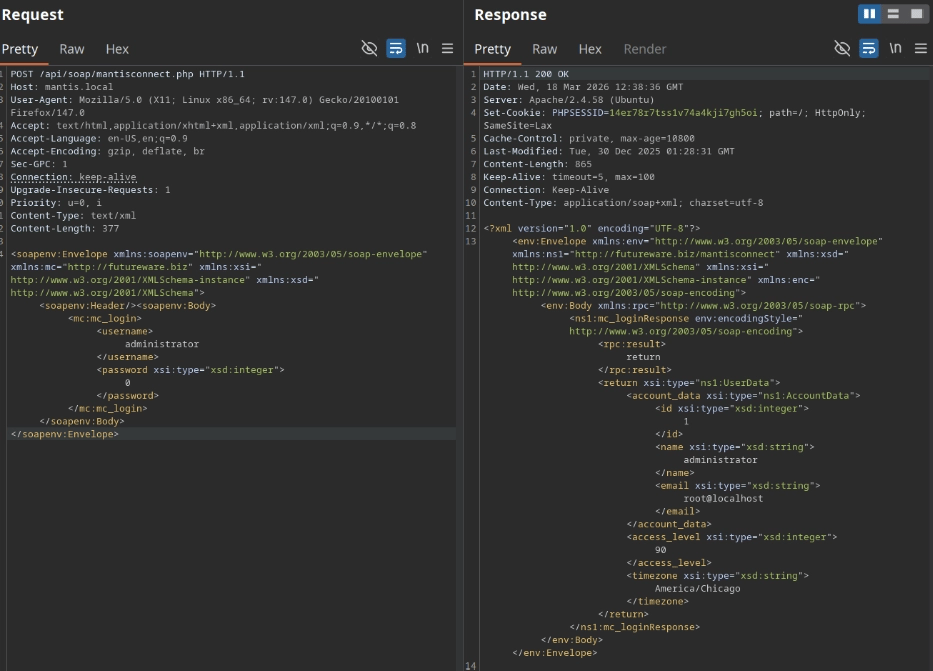
Task: Open the Response Pretty tab
Action: 492,49
